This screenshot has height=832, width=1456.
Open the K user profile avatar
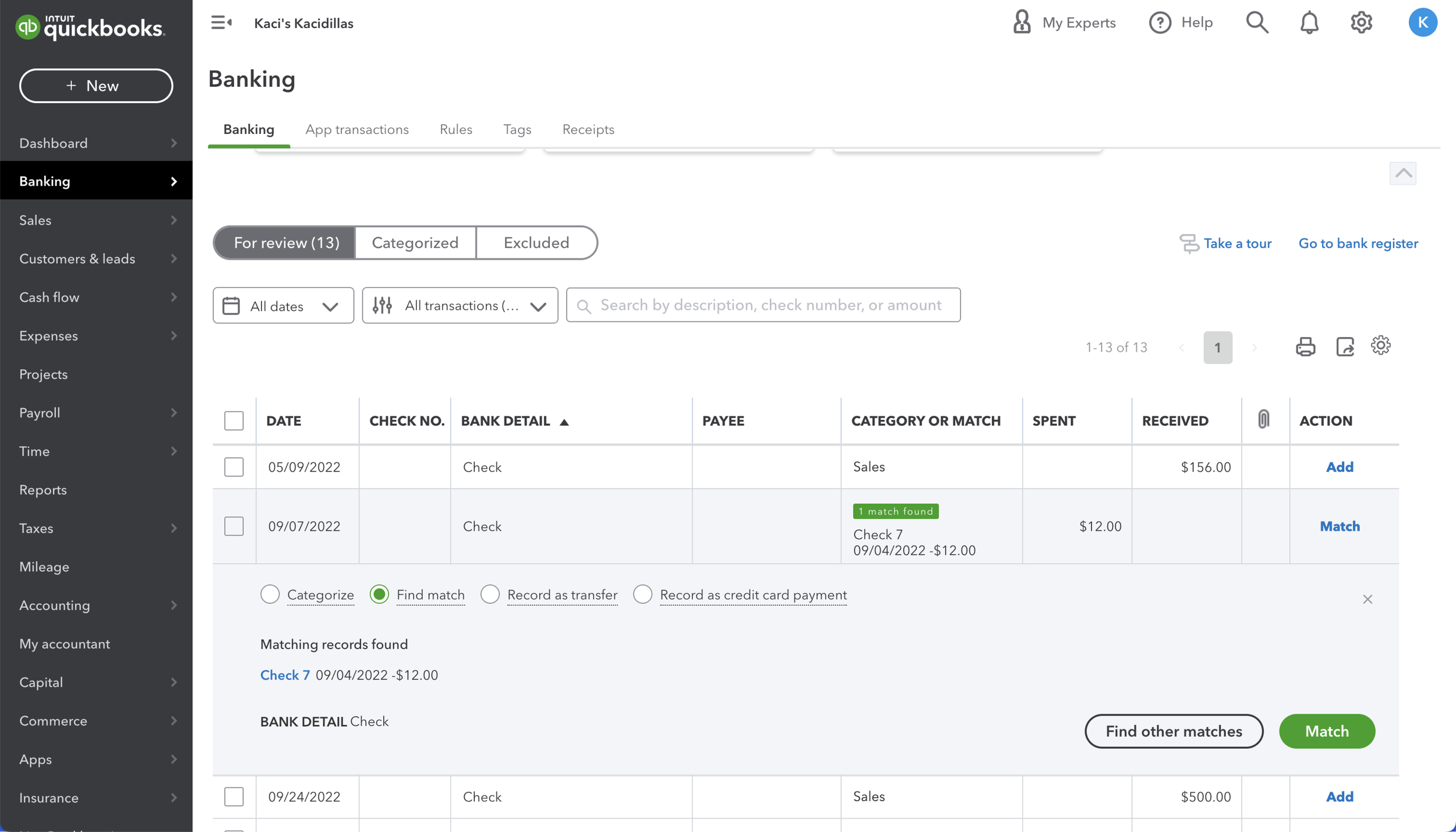1422,23
